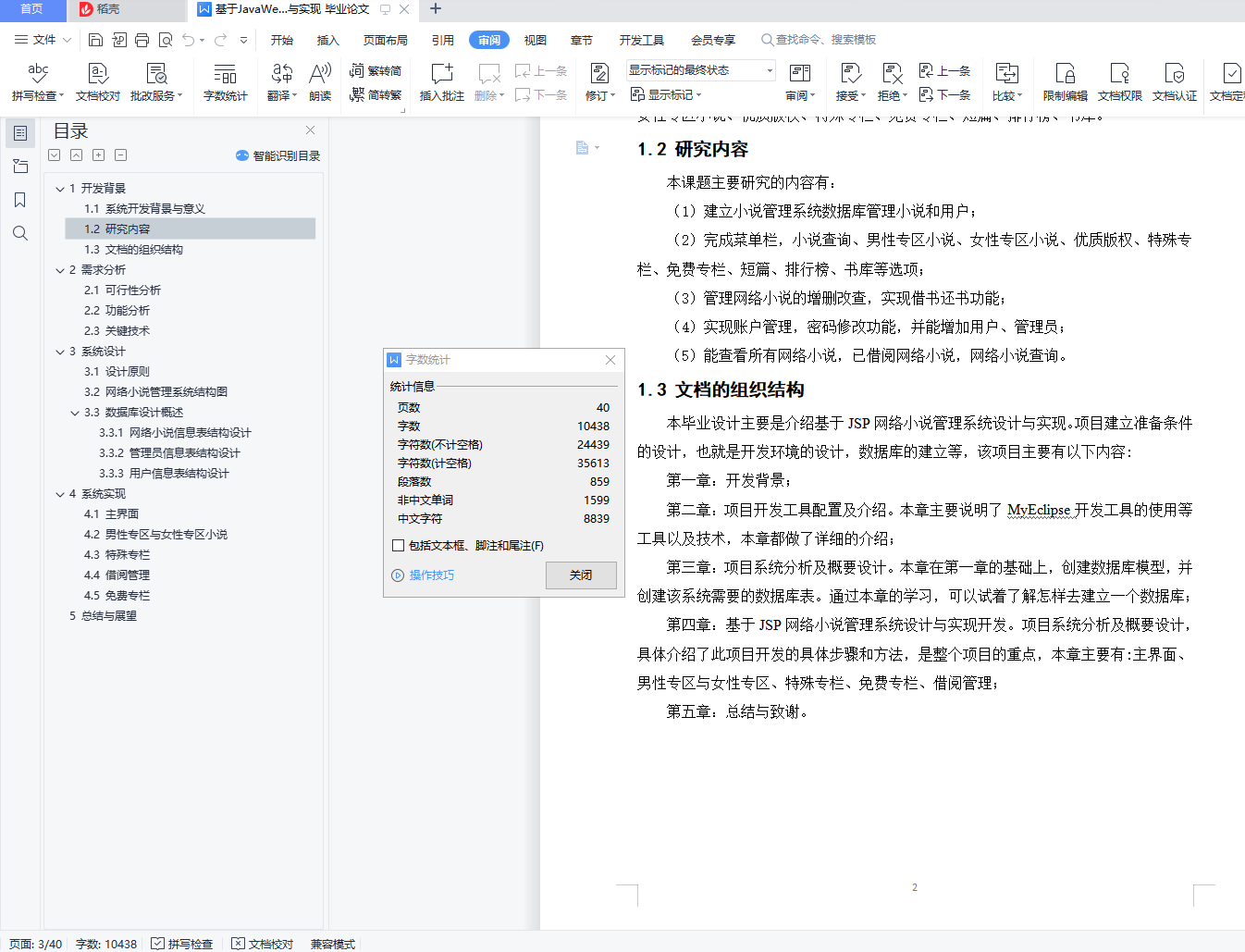Image resolution: width=1245 pixels, height=952 pixels.
Task: Click the 字数统计 ribbon icon
Action: coord(226,81)
